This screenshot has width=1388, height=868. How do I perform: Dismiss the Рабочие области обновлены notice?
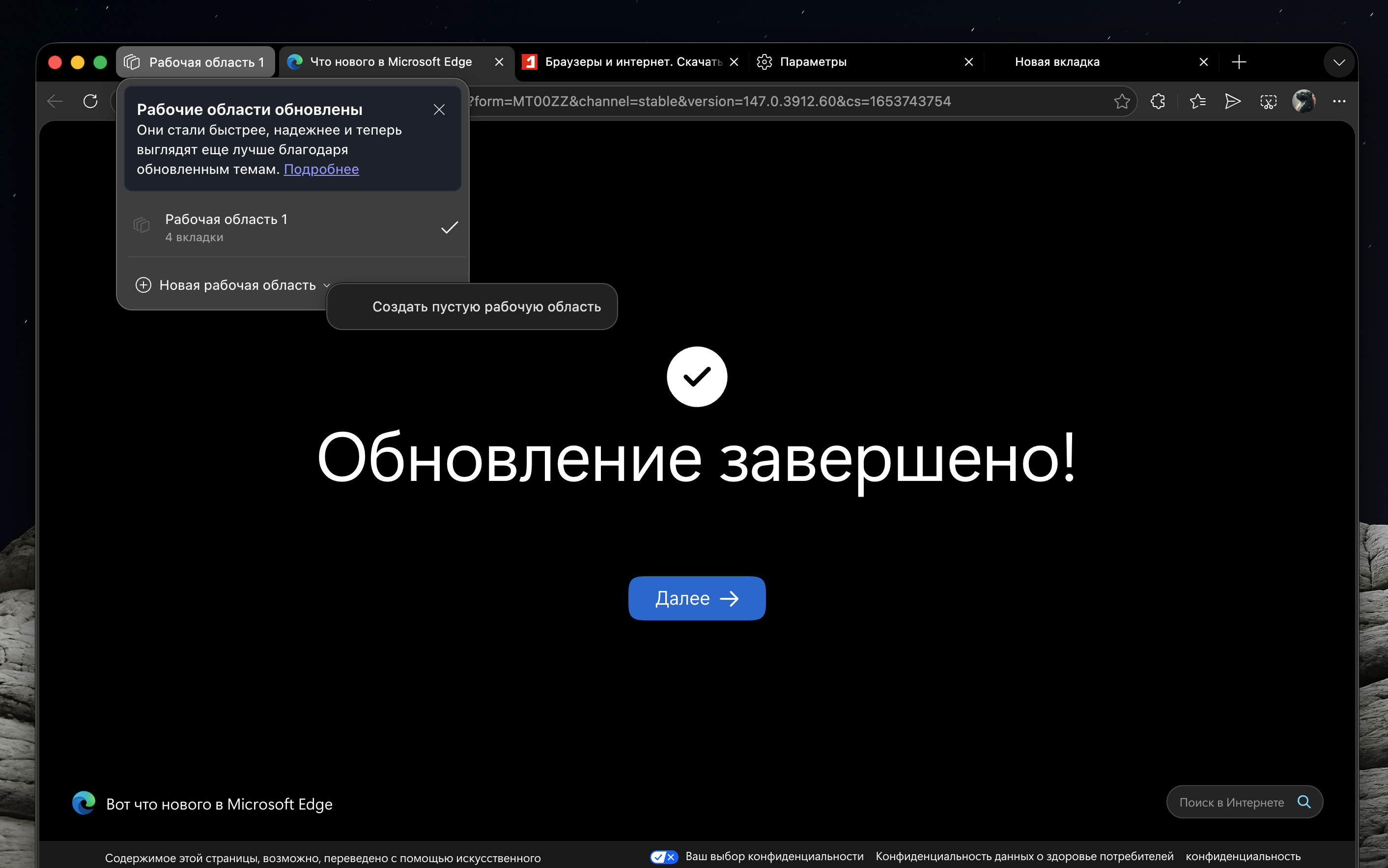point(439,110)
